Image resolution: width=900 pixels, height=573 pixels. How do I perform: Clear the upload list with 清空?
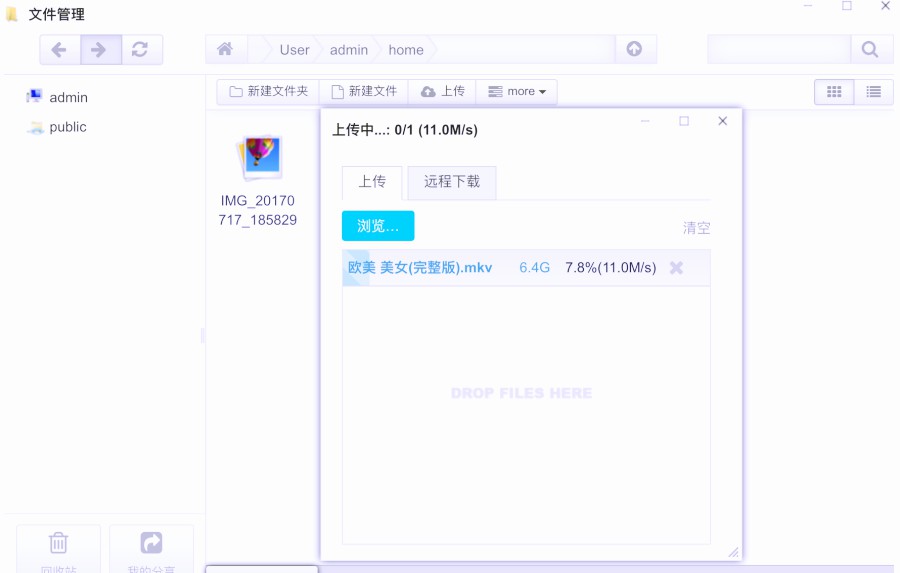pos(696,228)
